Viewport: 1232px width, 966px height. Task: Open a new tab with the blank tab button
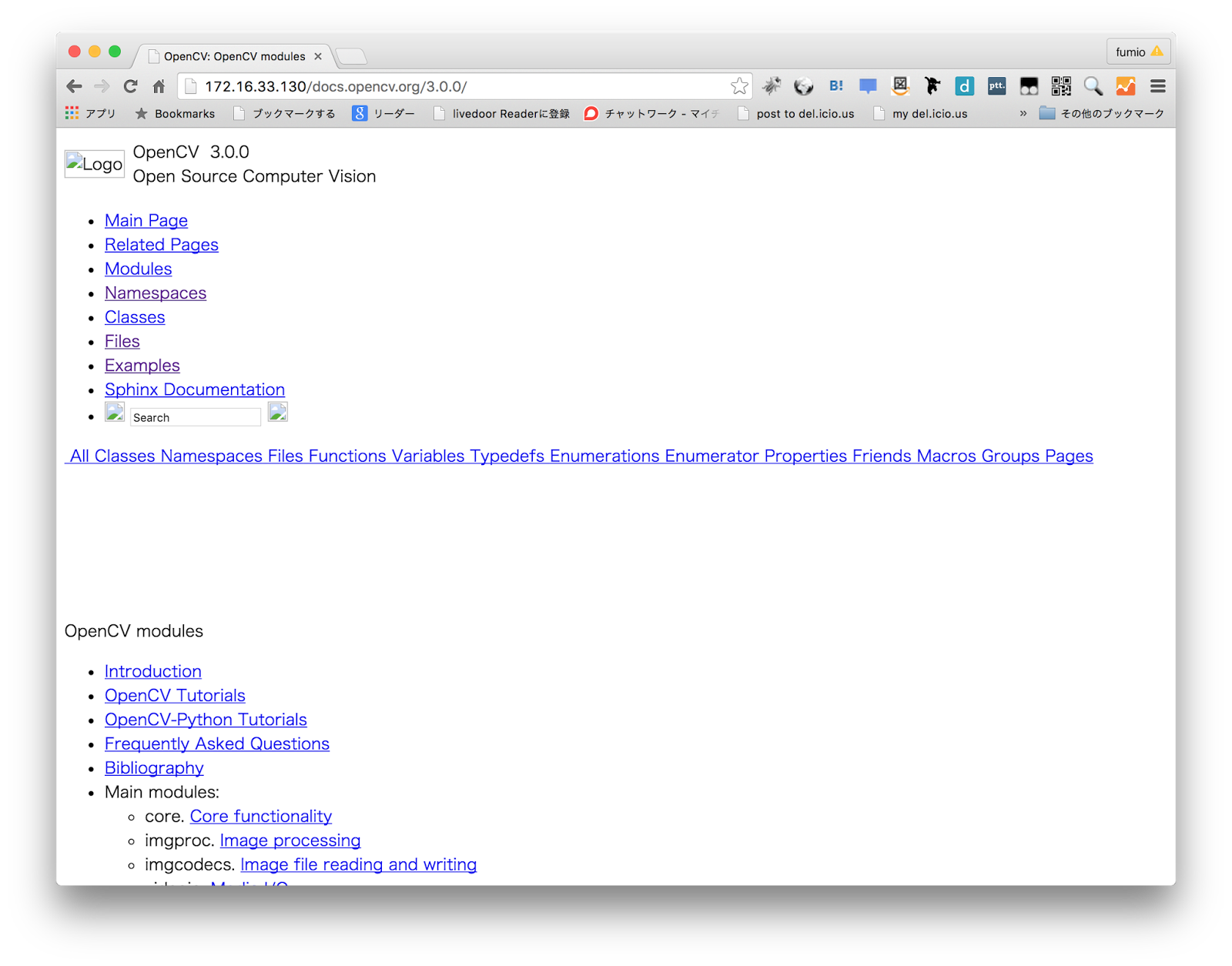click(351, 56)
